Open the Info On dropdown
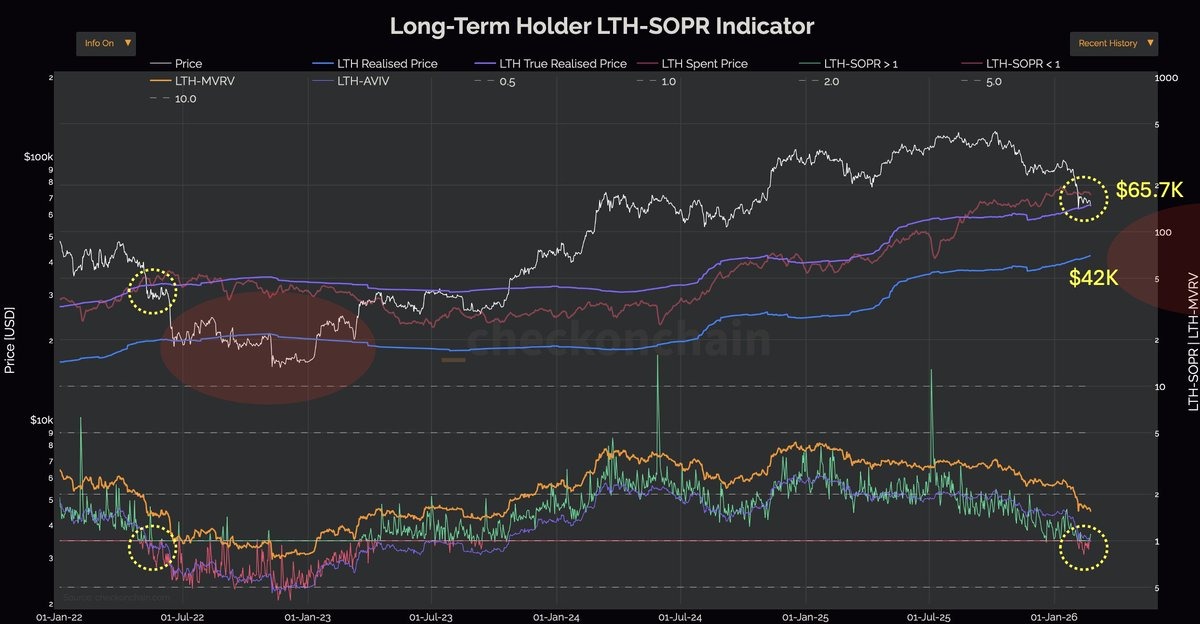 click(x=105, y=43)
